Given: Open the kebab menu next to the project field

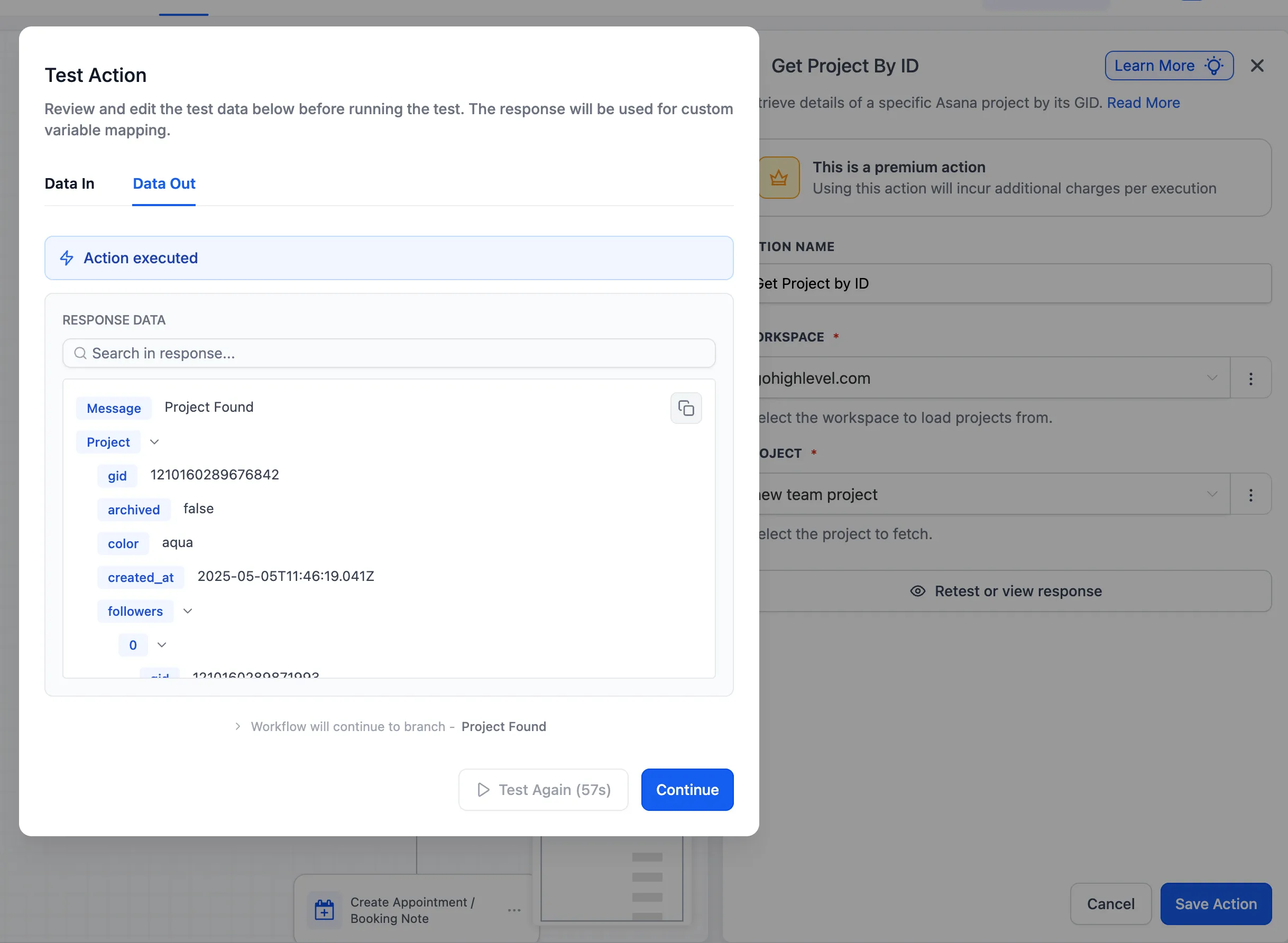Looking at the screenshot, I should pyautogui.click(x=1250, y=494).
